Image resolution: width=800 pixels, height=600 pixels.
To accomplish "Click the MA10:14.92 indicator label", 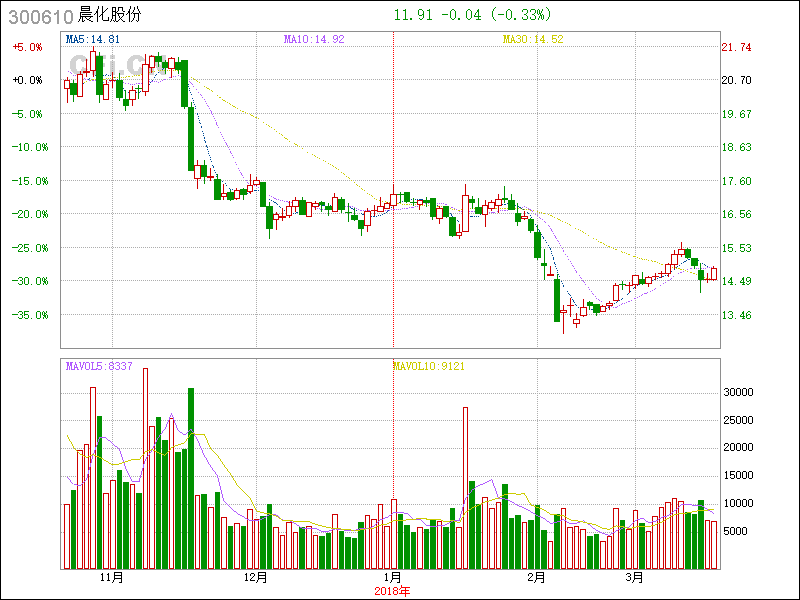I will (314, 39).
